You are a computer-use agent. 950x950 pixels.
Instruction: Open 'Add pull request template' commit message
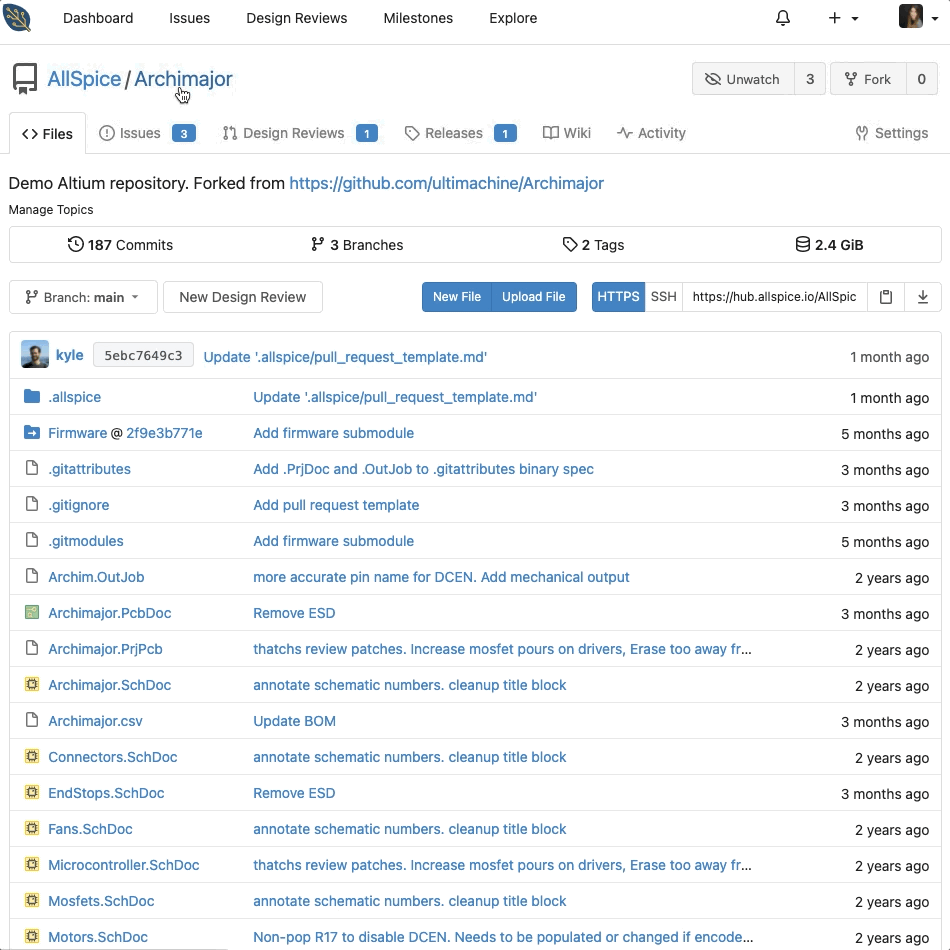click(336, 505)
